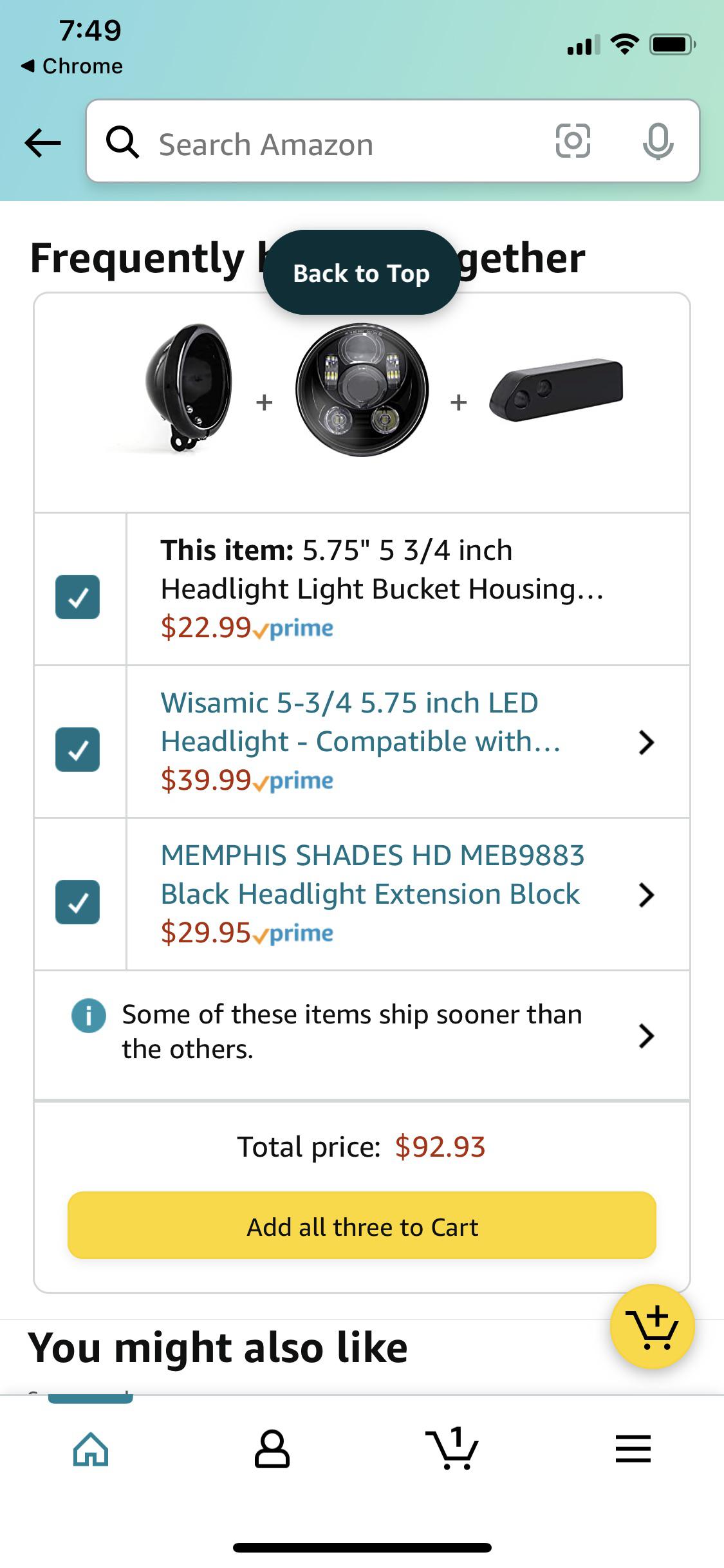Uncheck the Memphis Shades Extension Block item
The image size is (724, 1568).
tap(79, 902)
